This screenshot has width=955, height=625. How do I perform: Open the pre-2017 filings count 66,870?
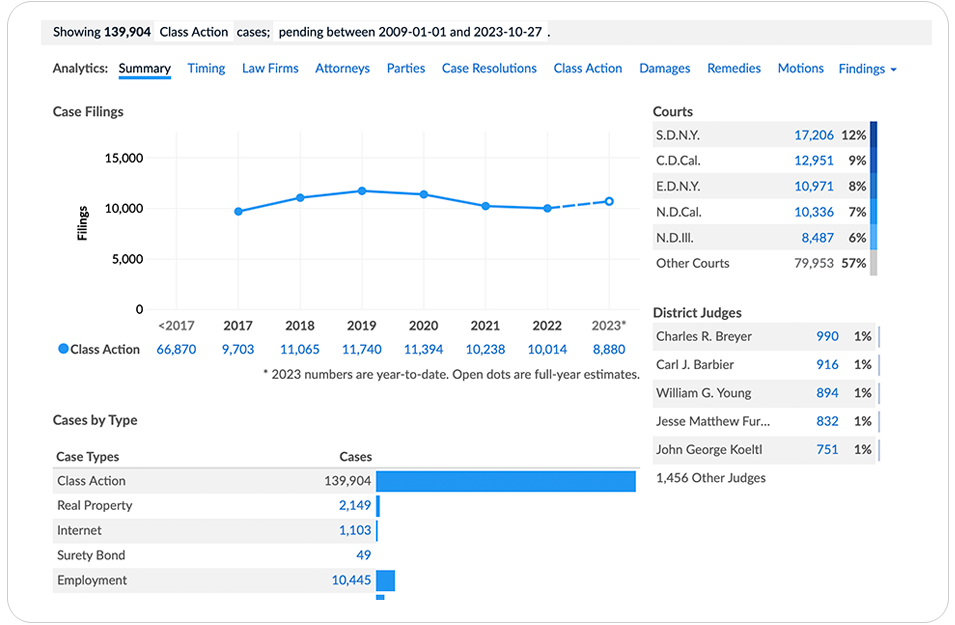(x=177, y=349)
